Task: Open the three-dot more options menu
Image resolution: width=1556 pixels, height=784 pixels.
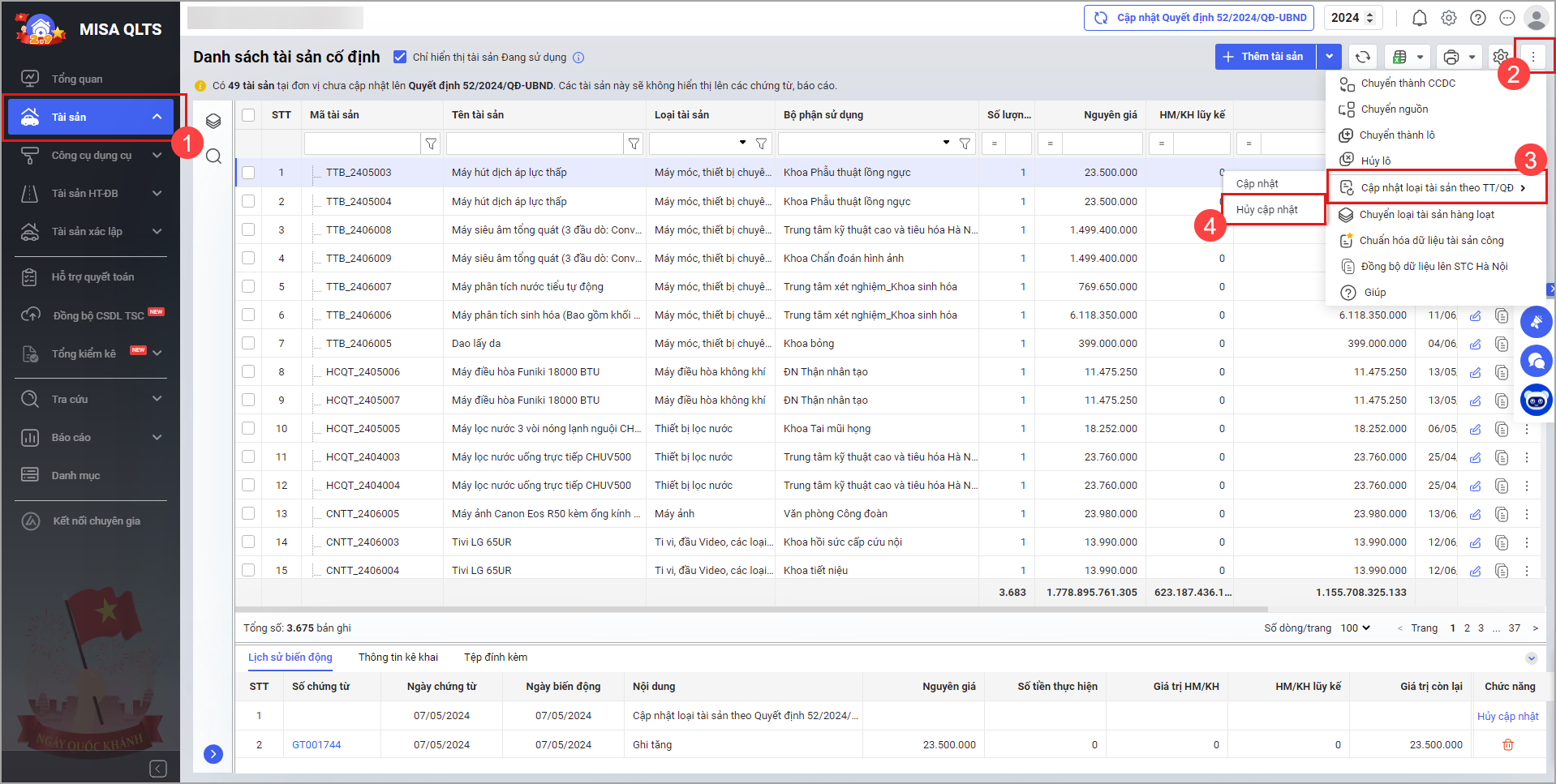Action: coord(1533,57)
